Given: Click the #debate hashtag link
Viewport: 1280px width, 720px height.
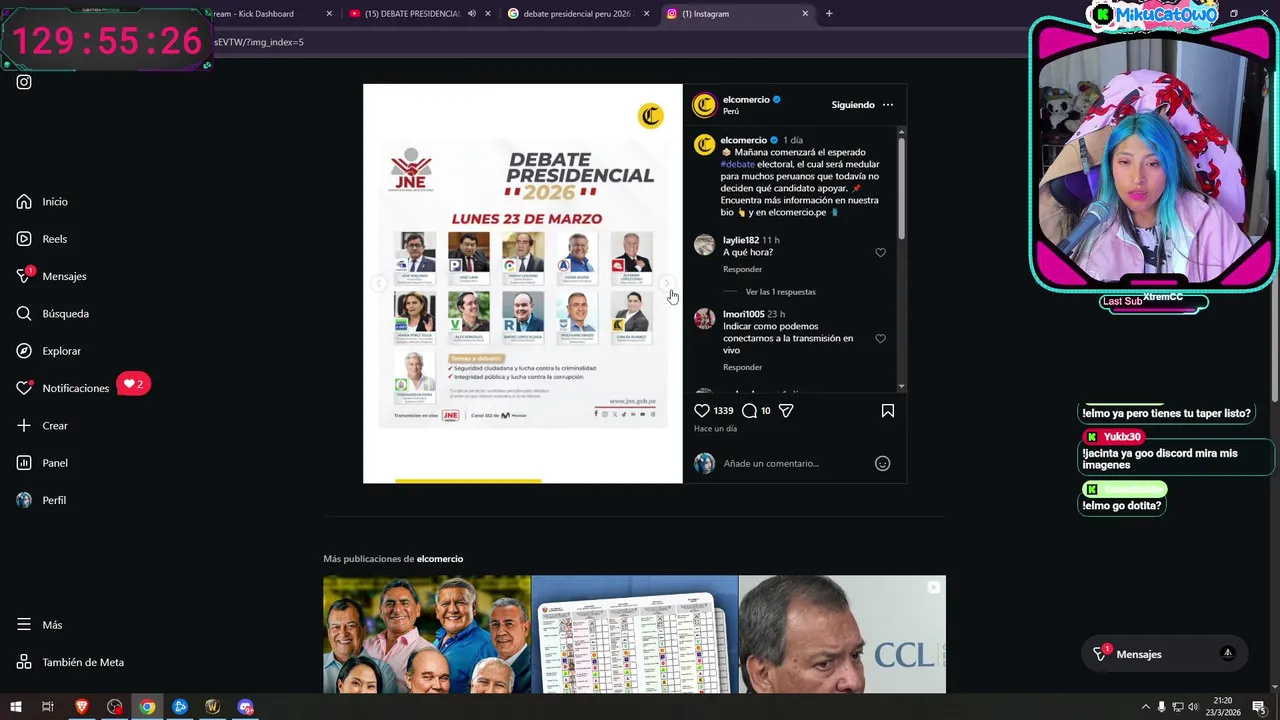Looking at the screenshot, I should click(x=738, y=164).
